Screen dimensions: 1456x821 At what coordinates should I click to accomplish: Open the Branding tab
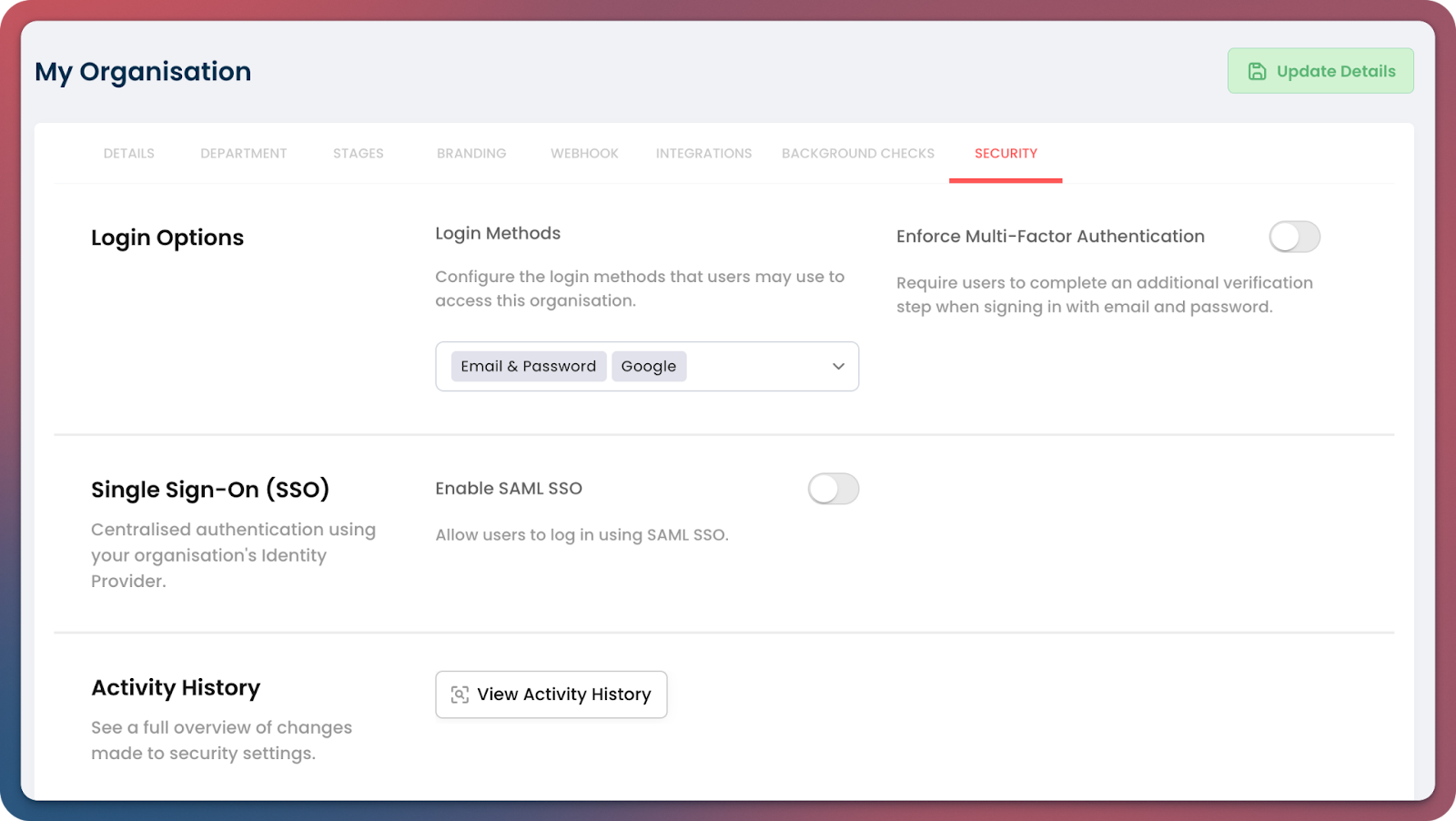471,153
